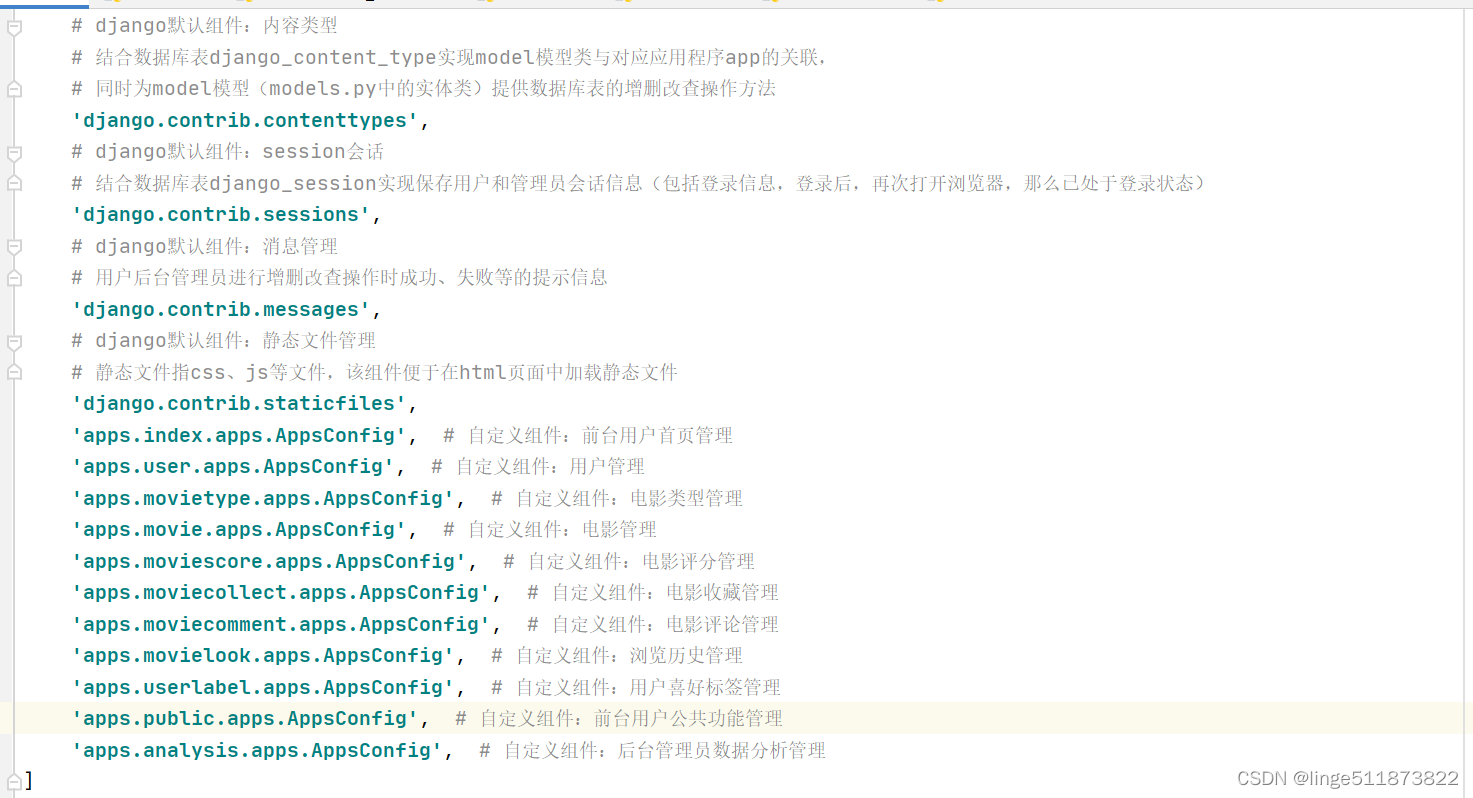Place the cursor in 'django.contrib.sessions'
This screenshot has height=798, width=1473.
pos(221,215)
